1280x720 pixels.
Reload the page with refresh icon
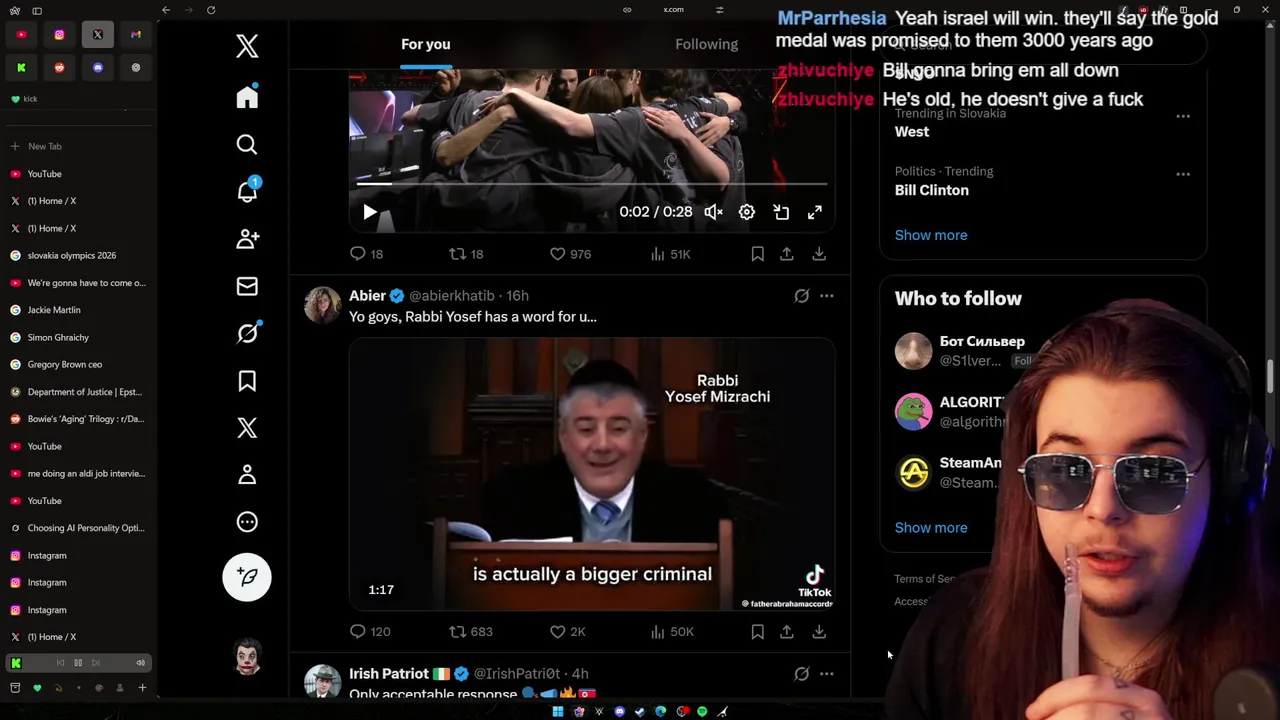click(211, 10)
